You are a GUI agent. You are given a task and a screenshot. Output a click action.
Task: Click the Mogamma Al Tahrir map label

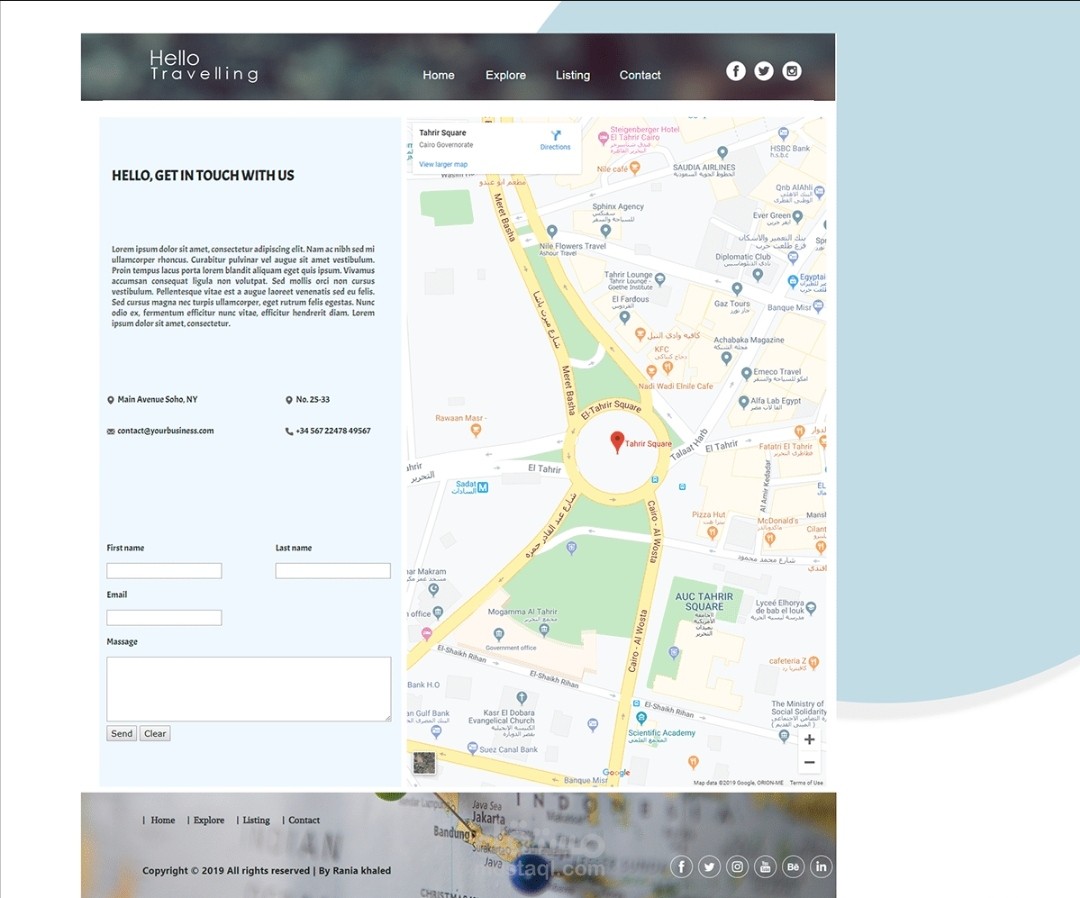pos(523,612)
